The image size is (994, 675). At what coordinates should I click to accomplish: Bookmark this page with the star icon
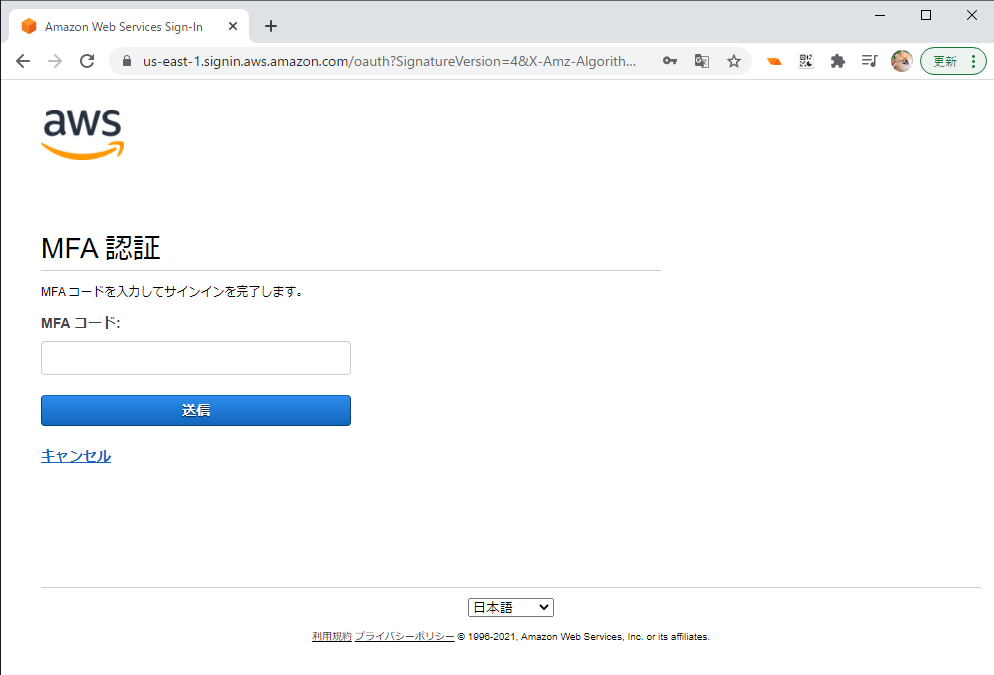[733, 61]
